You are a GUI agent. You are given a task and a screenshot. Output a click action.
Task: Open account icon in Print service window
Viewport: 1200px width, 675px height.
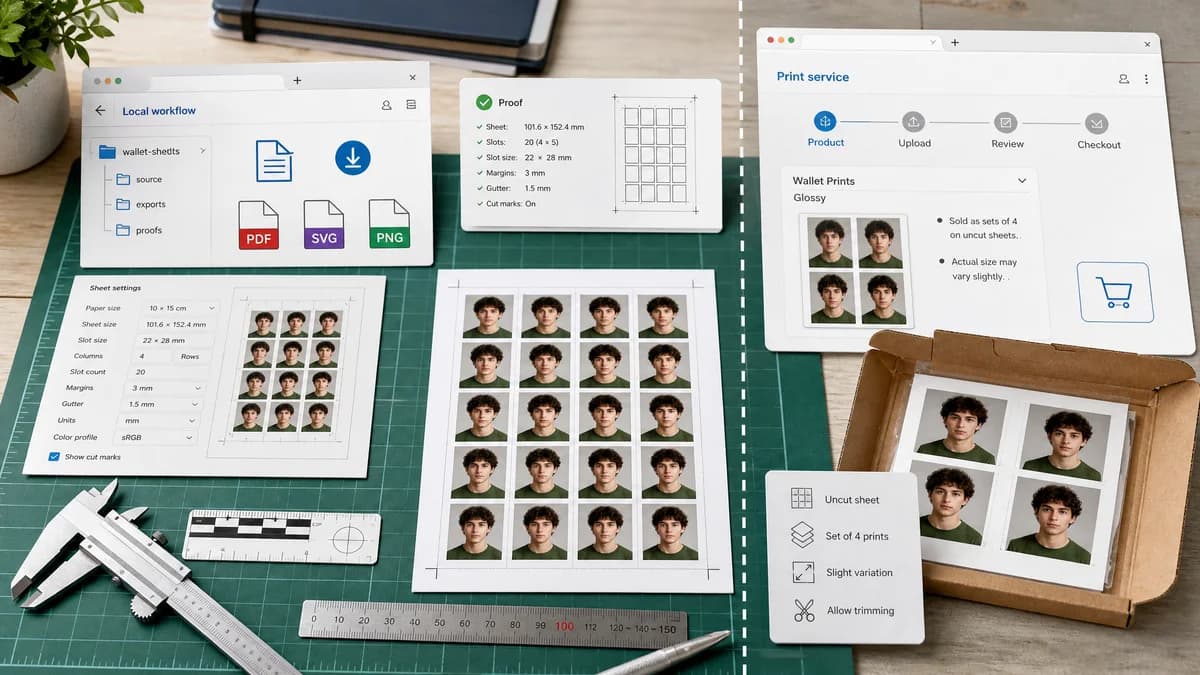pos(1124,79)
